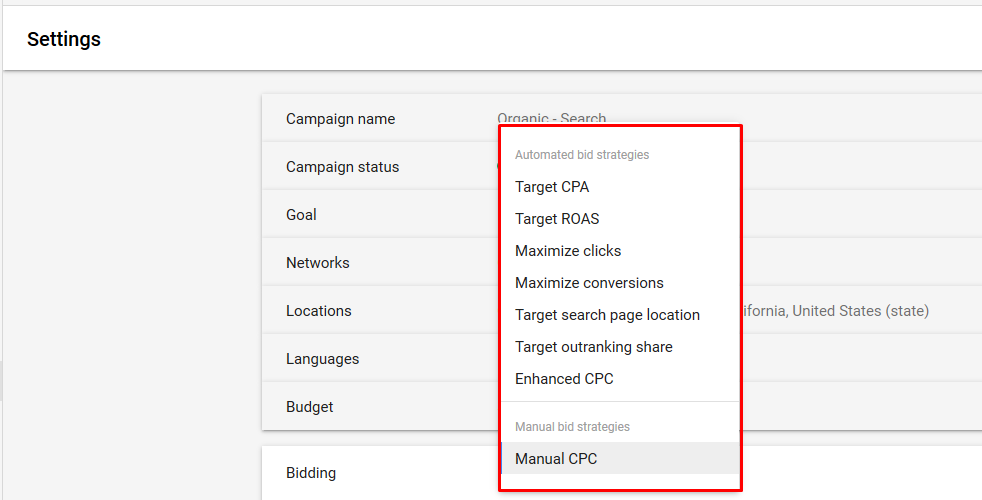Choose Maximize clicks option
The image size is (982, 500).
620,251
